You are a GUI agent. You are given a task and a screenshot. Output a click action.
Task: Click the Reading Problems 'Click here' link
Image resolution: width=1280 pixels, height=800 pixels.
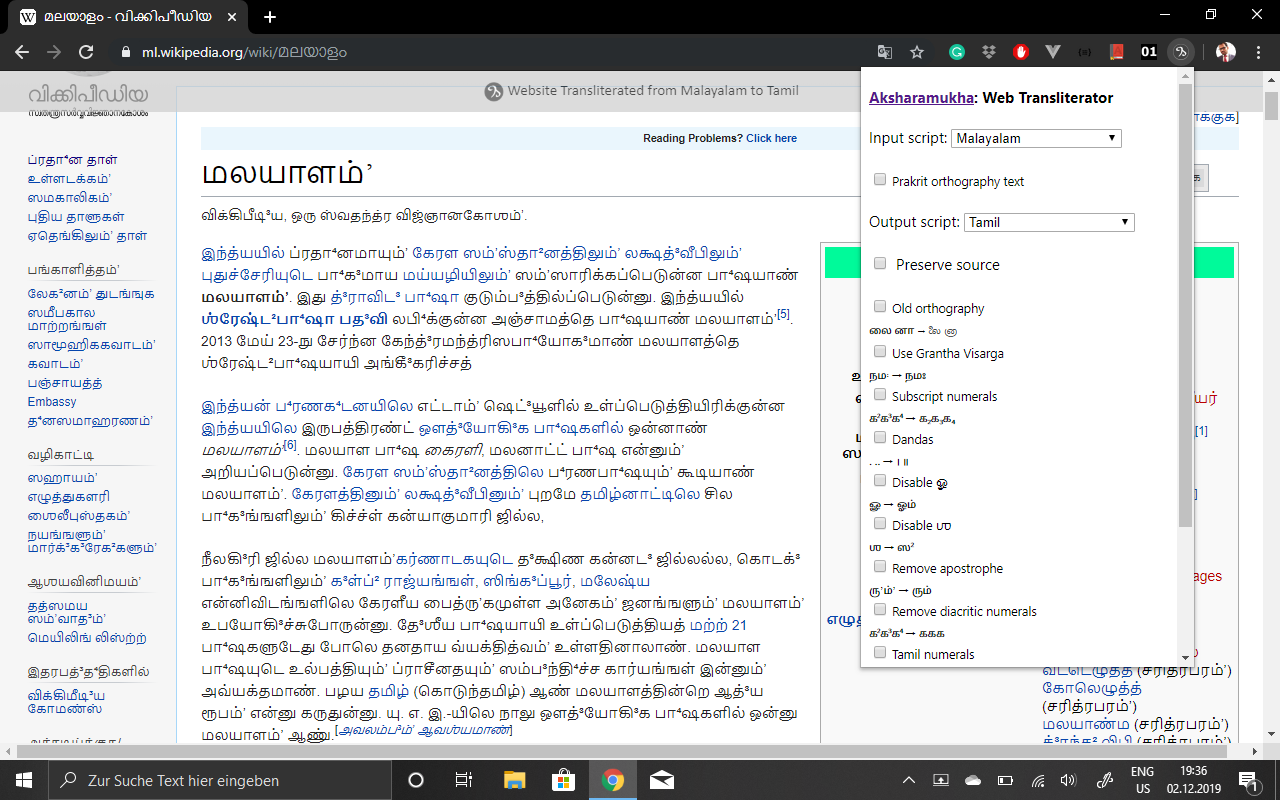(x=771, y=138)
